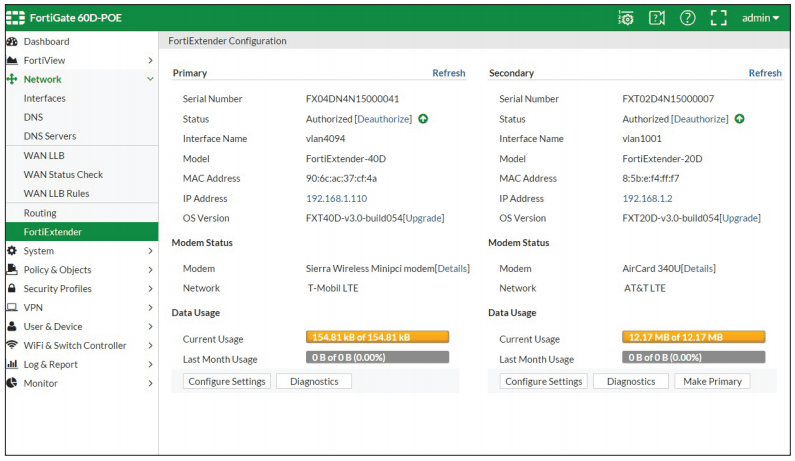Open the admin user dropdown
The image size is (795, 461).
[x=760, y=18]
